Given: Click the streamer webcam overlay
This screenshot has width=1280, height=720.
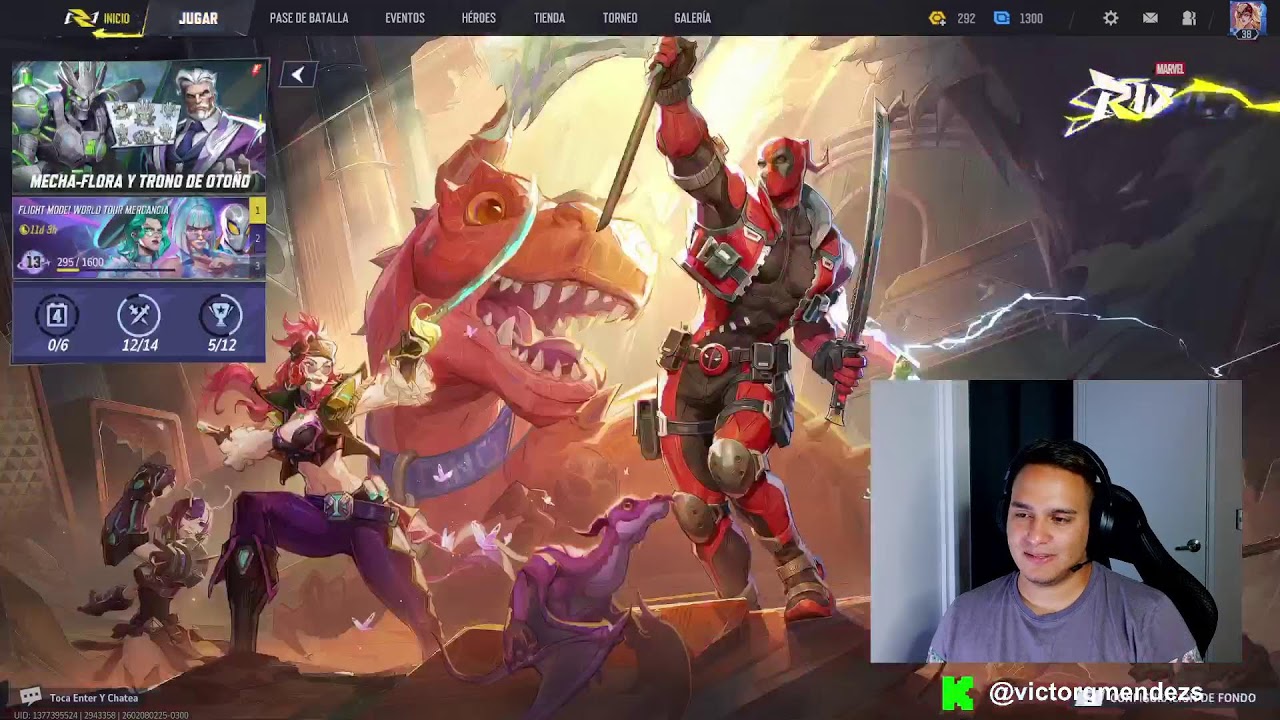Looking at the screenshot, I should tap(1056, 521).
